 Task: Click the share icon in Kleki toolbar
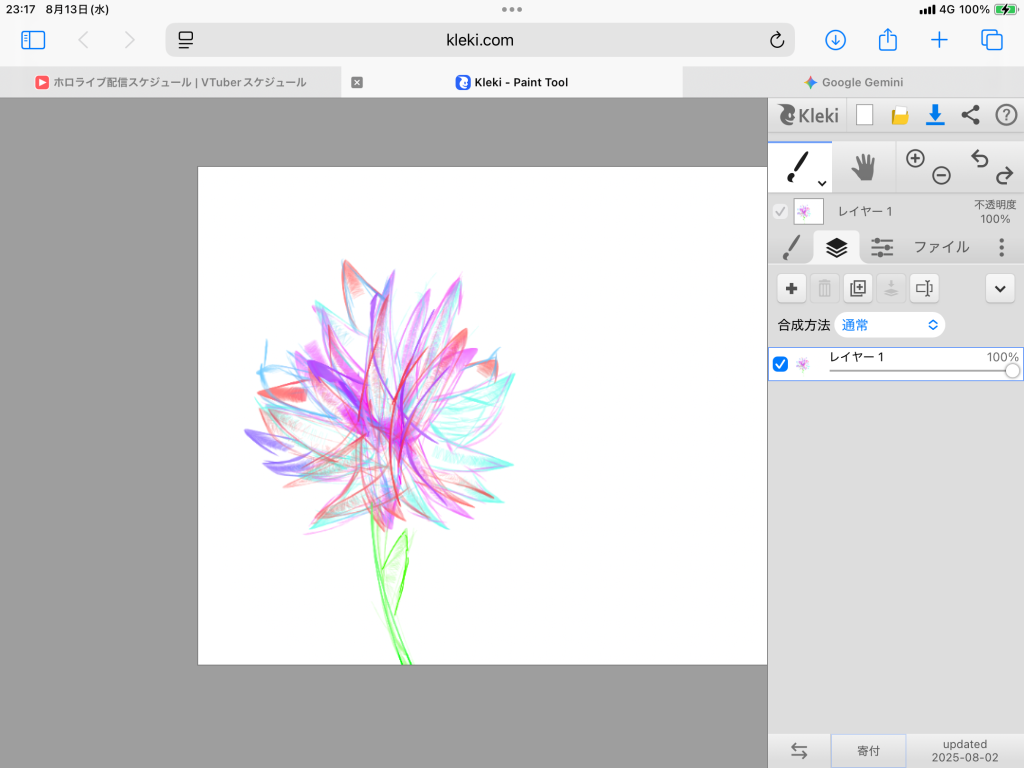pyautogui.click(x=970, y=115)
